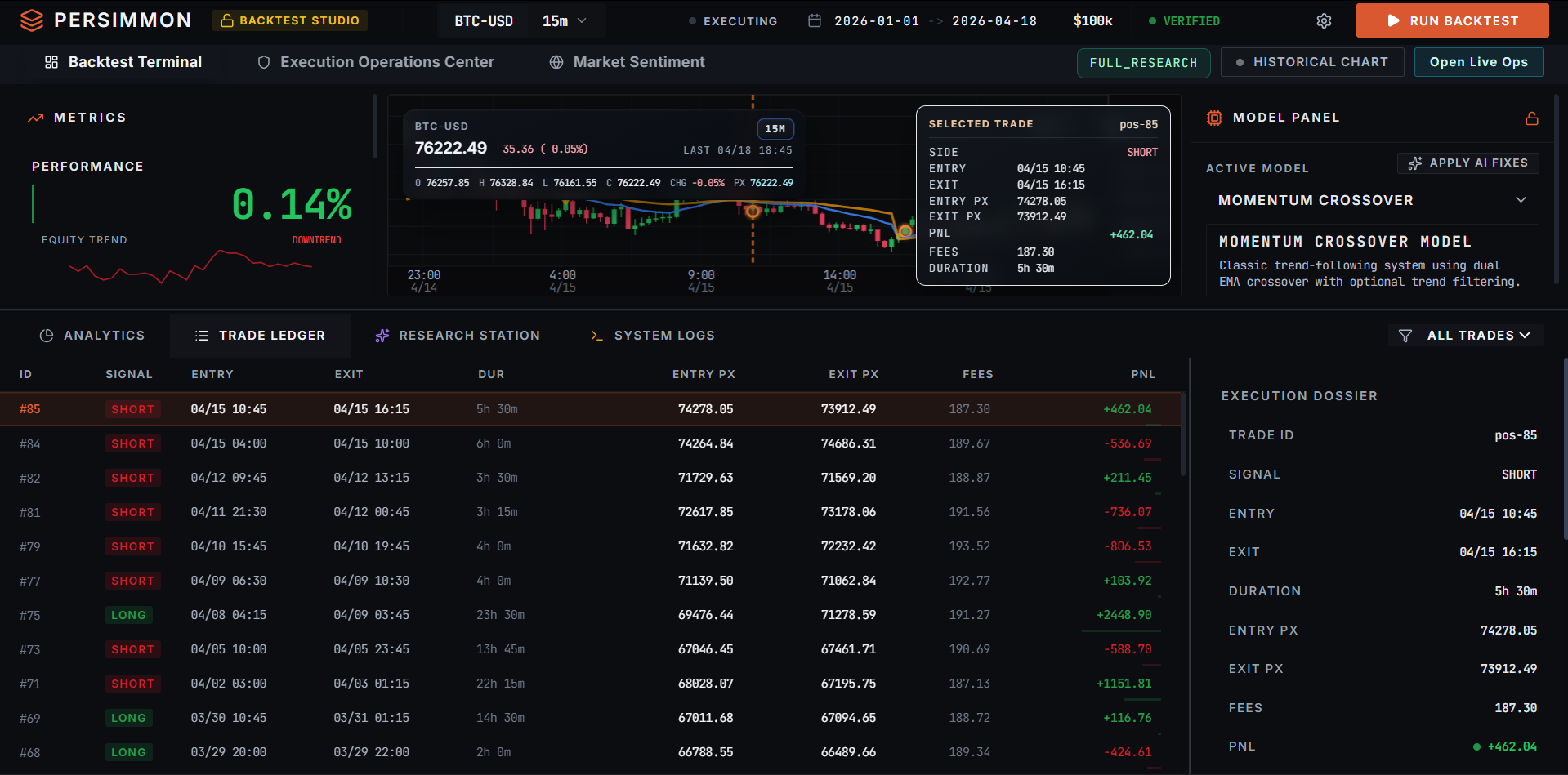Click the Persimmon logo icon
Image resolution: width=1568 pixels, height=775 pixels.
click(x=32, y=20)
